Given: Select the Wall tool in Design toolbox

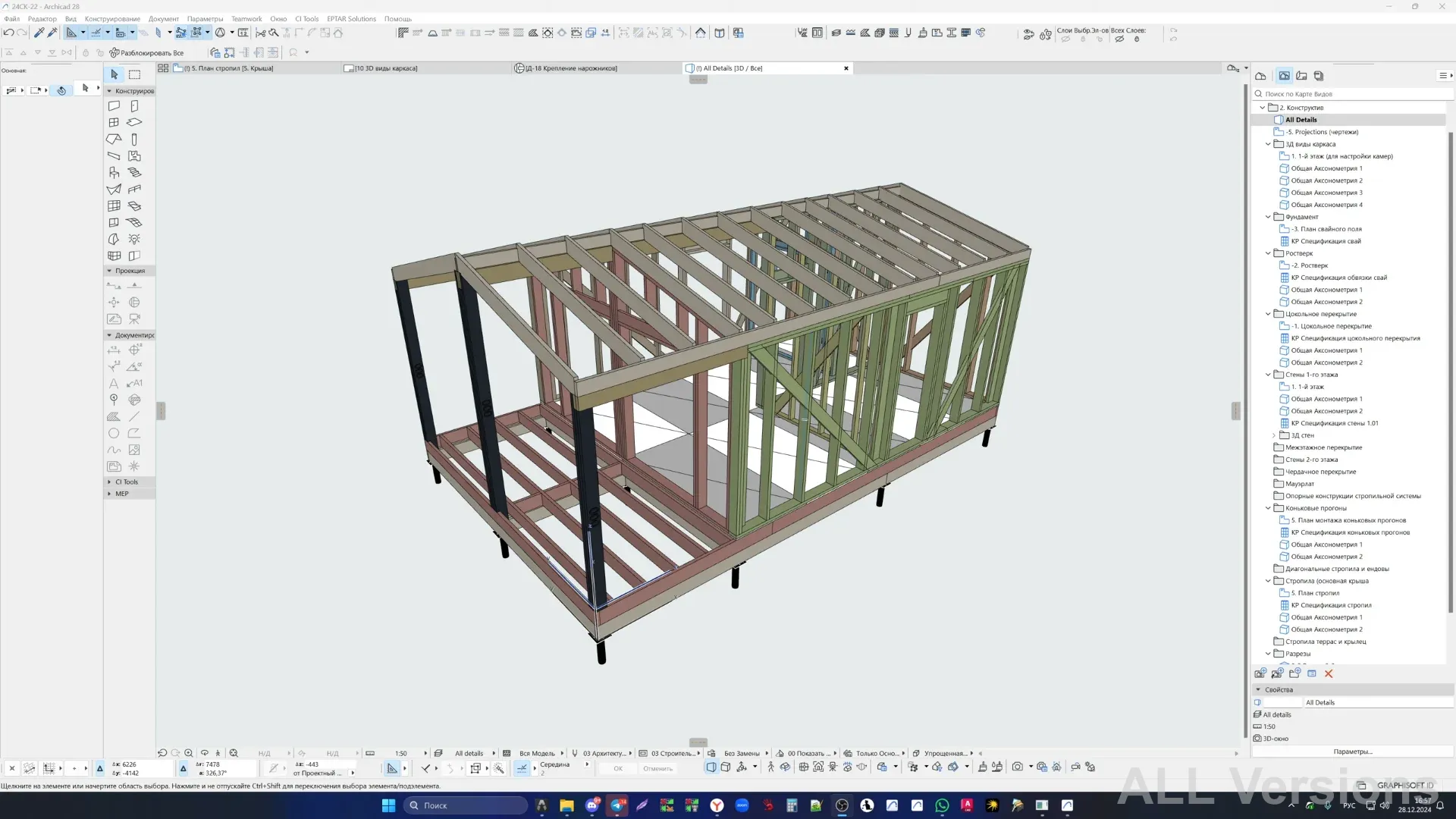Looking at the screenshot, I should tap(114, 106).
